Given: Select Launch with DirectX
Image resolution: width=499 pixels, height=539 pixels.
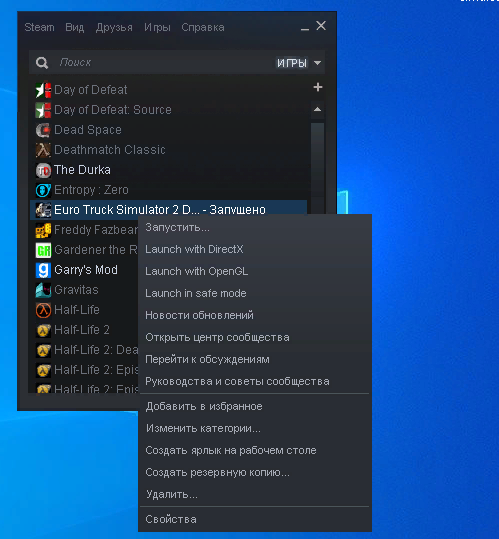Looking at the screenshot, I should tap(255, 249).
